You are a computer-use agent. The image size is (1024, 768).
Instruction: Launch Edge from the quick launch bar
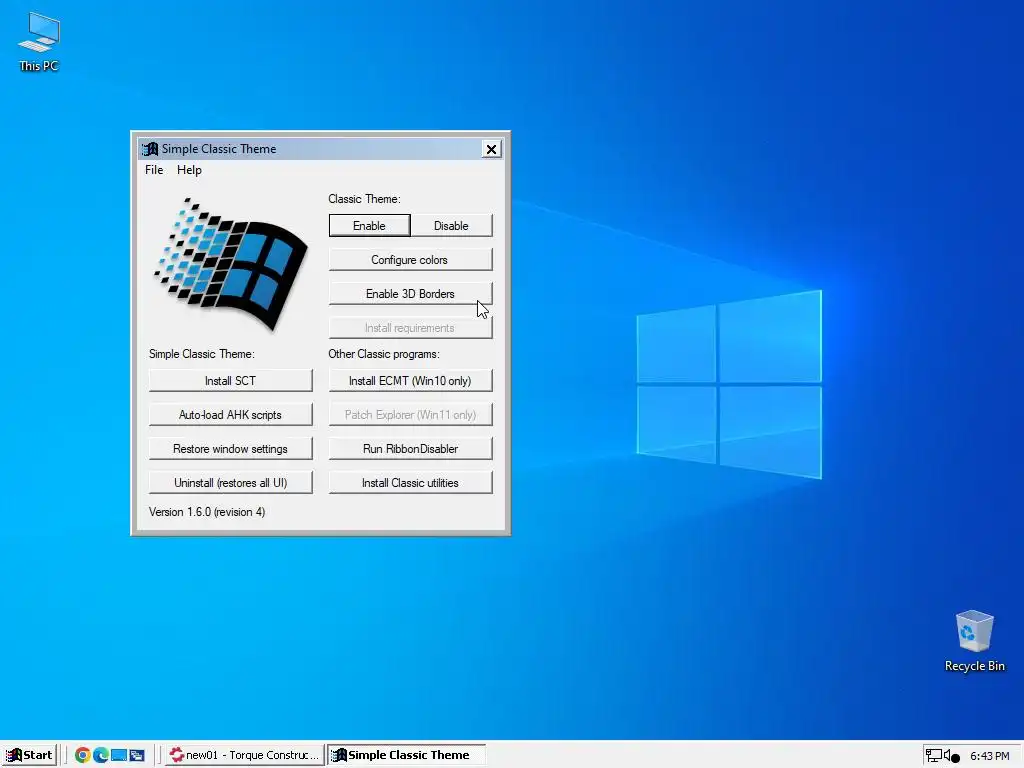(x=101, y=755)
